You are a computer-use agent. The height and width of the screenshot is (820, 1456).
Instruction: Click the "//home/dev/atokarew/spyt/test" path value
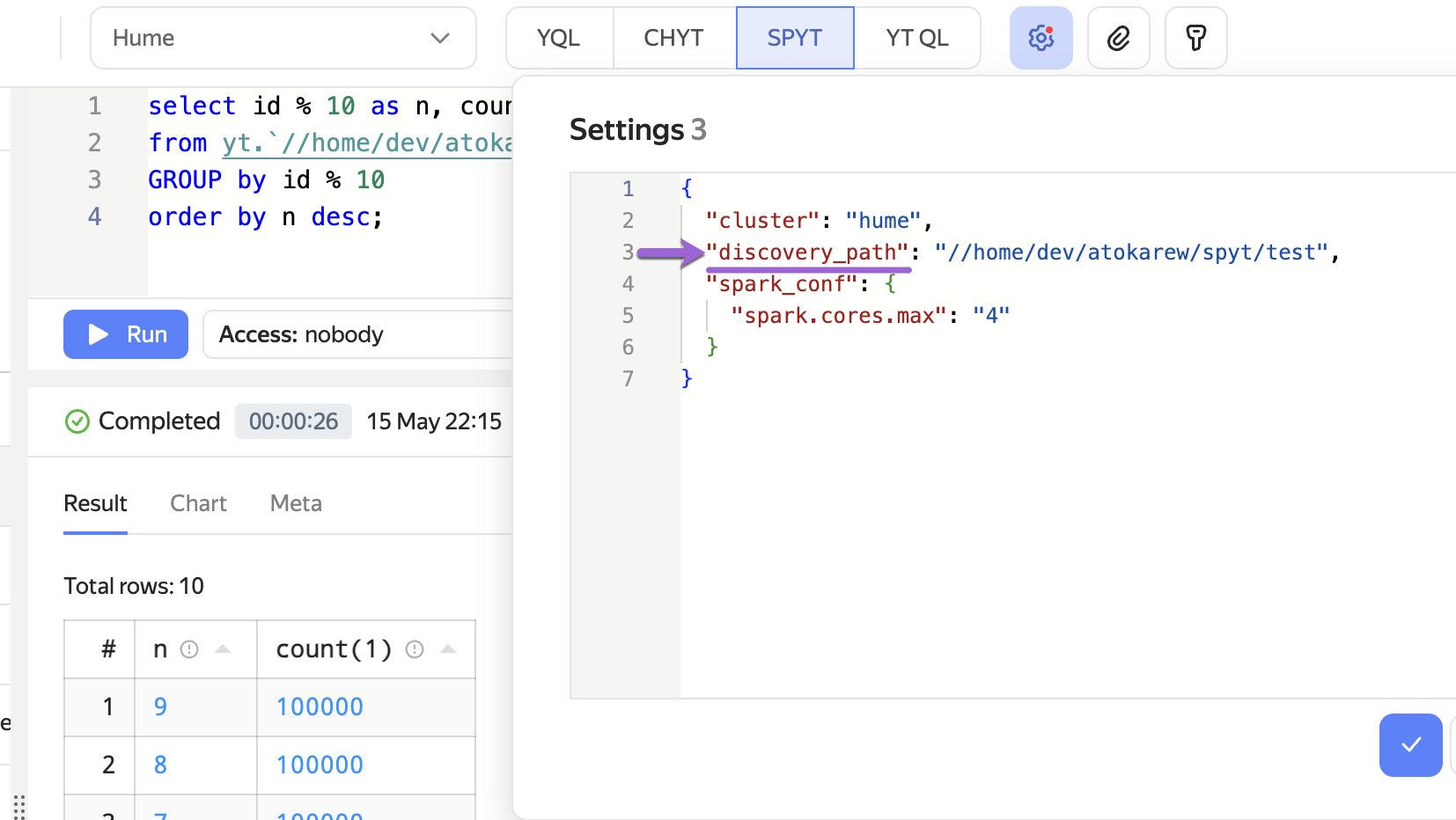coord(1131,253)
